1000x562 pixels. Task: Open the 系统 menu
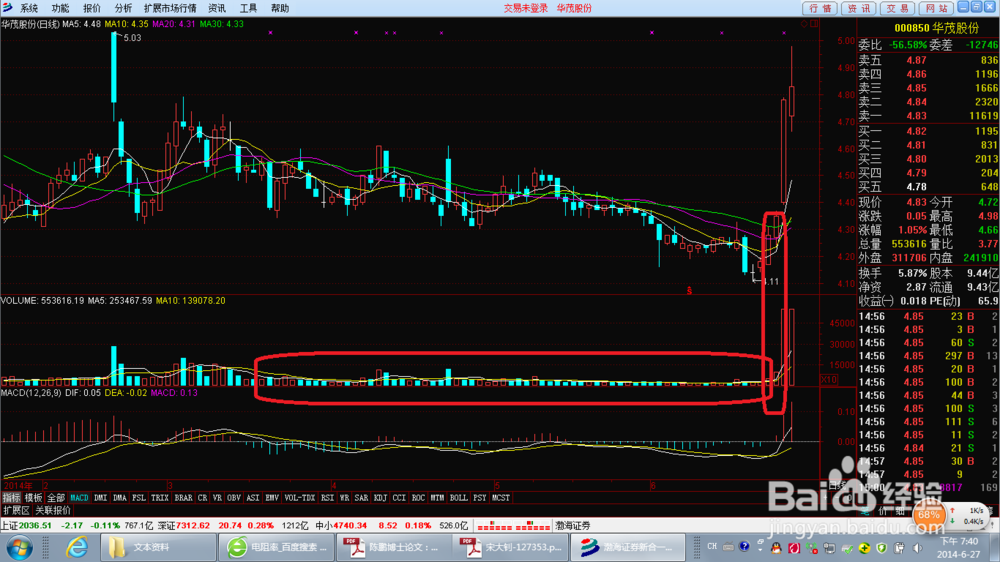tap(29, 8)
